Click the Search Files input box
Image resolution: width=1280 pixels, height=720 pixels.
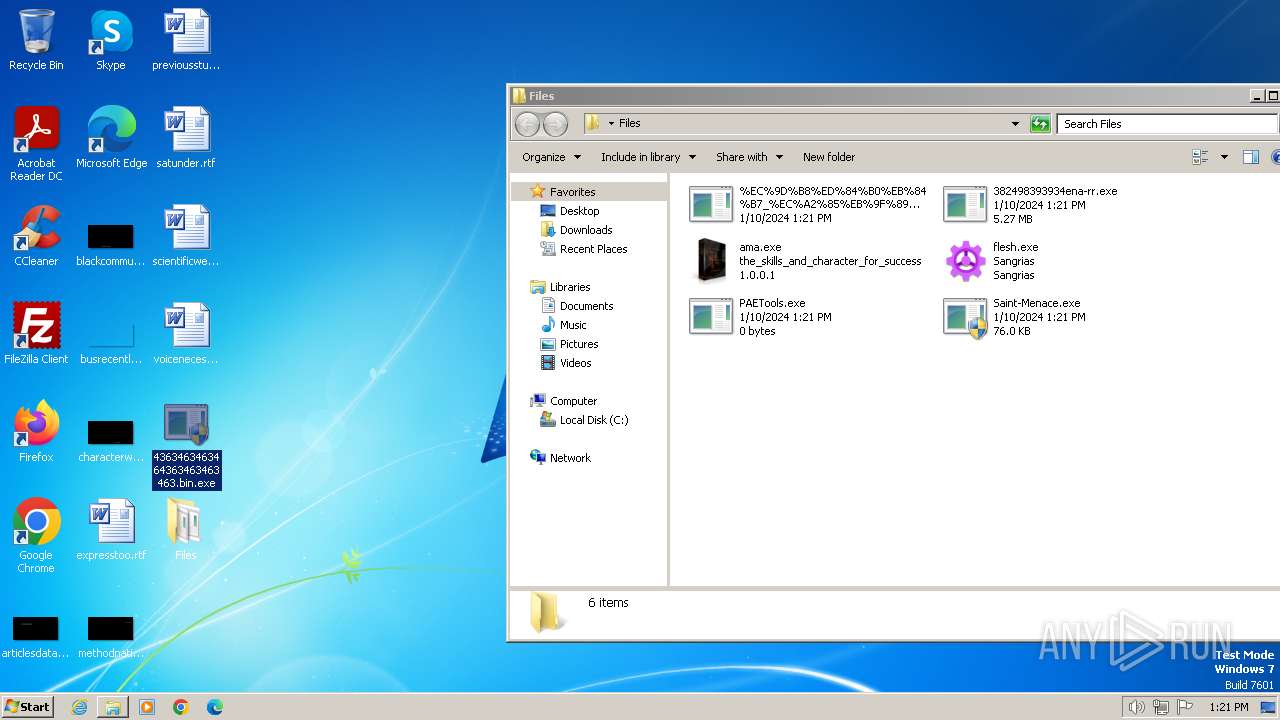tap(1166, 124)
